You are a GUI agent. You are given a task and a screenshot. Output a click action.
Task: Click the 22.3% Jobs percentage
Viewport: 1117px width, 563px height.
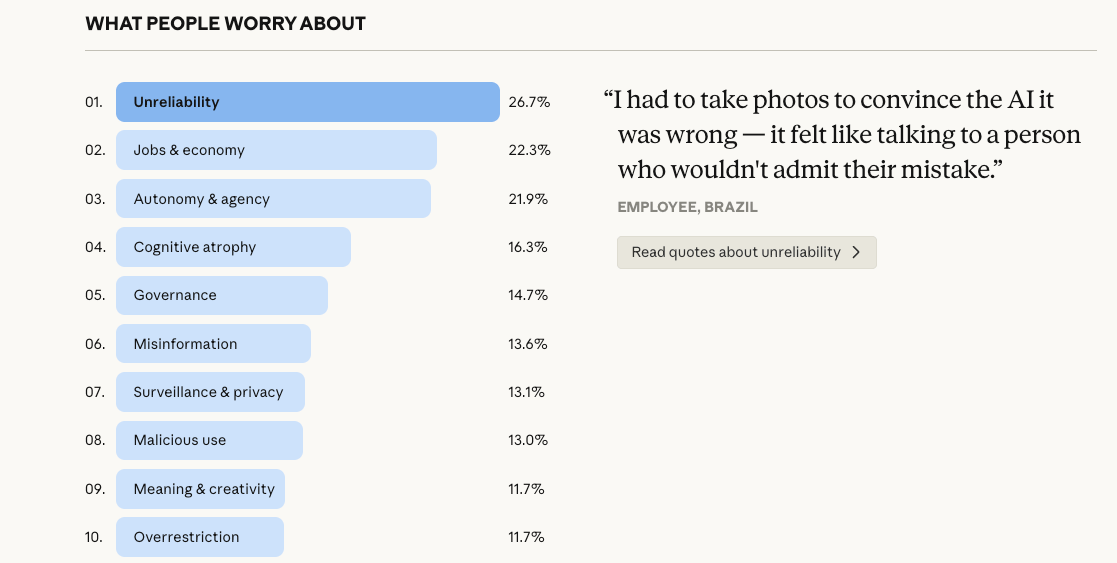[x=529, y=150]
